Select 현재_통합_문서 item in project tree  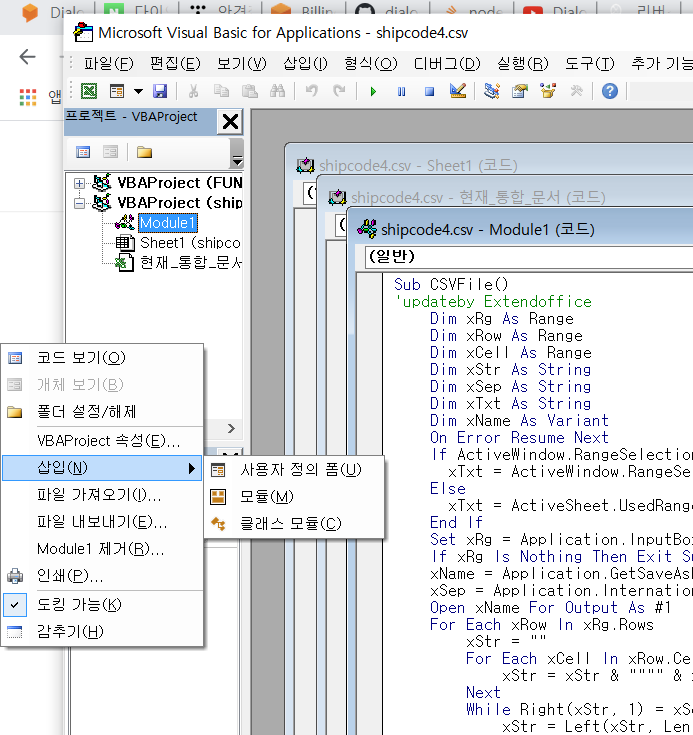(190, 262)
